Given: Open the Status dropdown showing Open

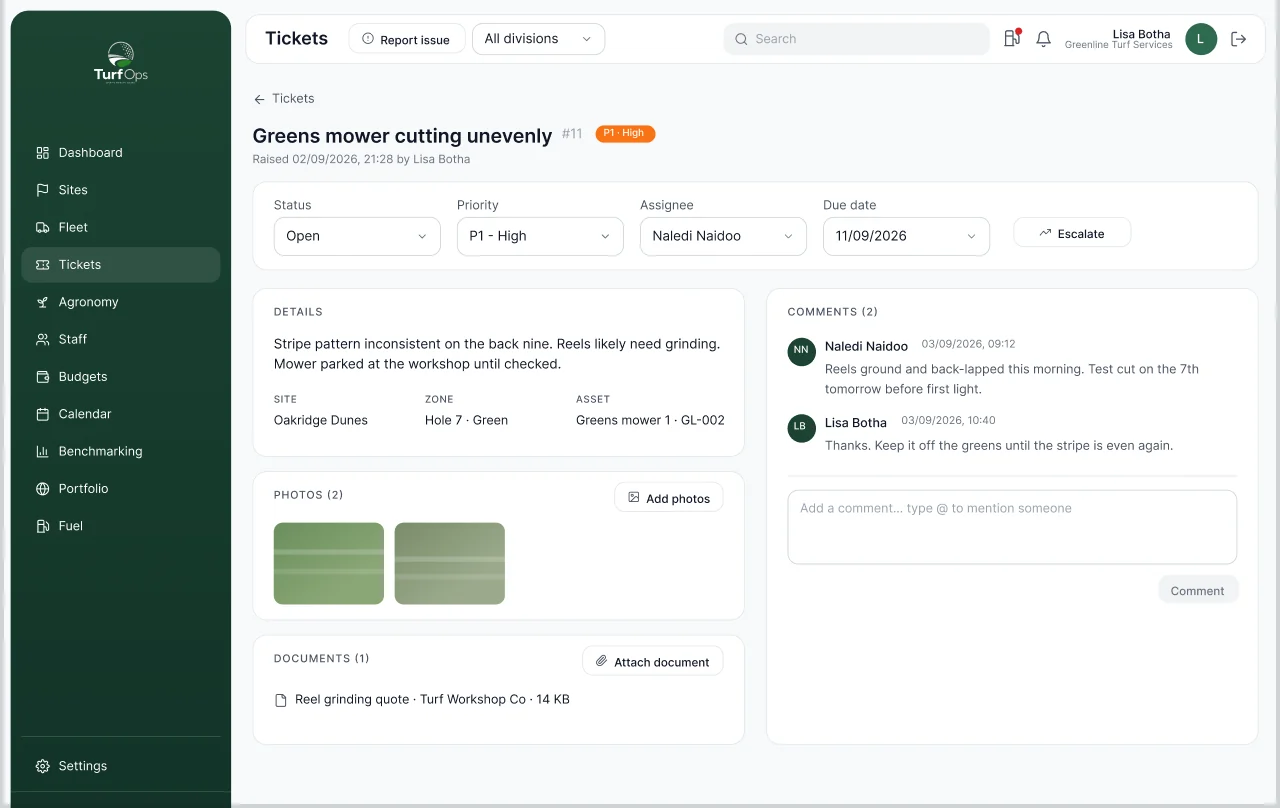Looking at the screenshot, I should [357, 236].
